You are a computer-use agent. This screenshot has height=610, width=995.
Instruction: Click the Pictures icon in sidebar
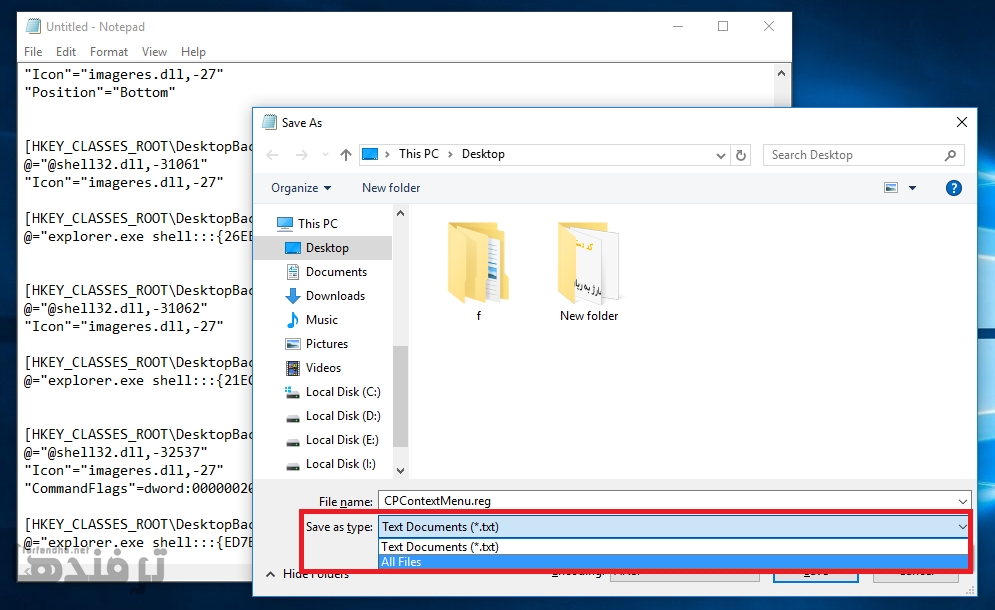click(x=293, y=344)
